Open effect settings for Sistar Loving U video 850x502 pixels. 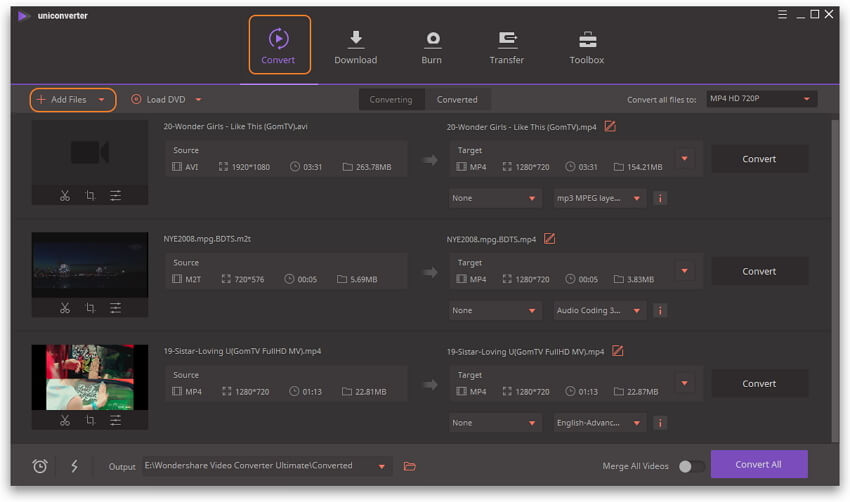point(115,421)
